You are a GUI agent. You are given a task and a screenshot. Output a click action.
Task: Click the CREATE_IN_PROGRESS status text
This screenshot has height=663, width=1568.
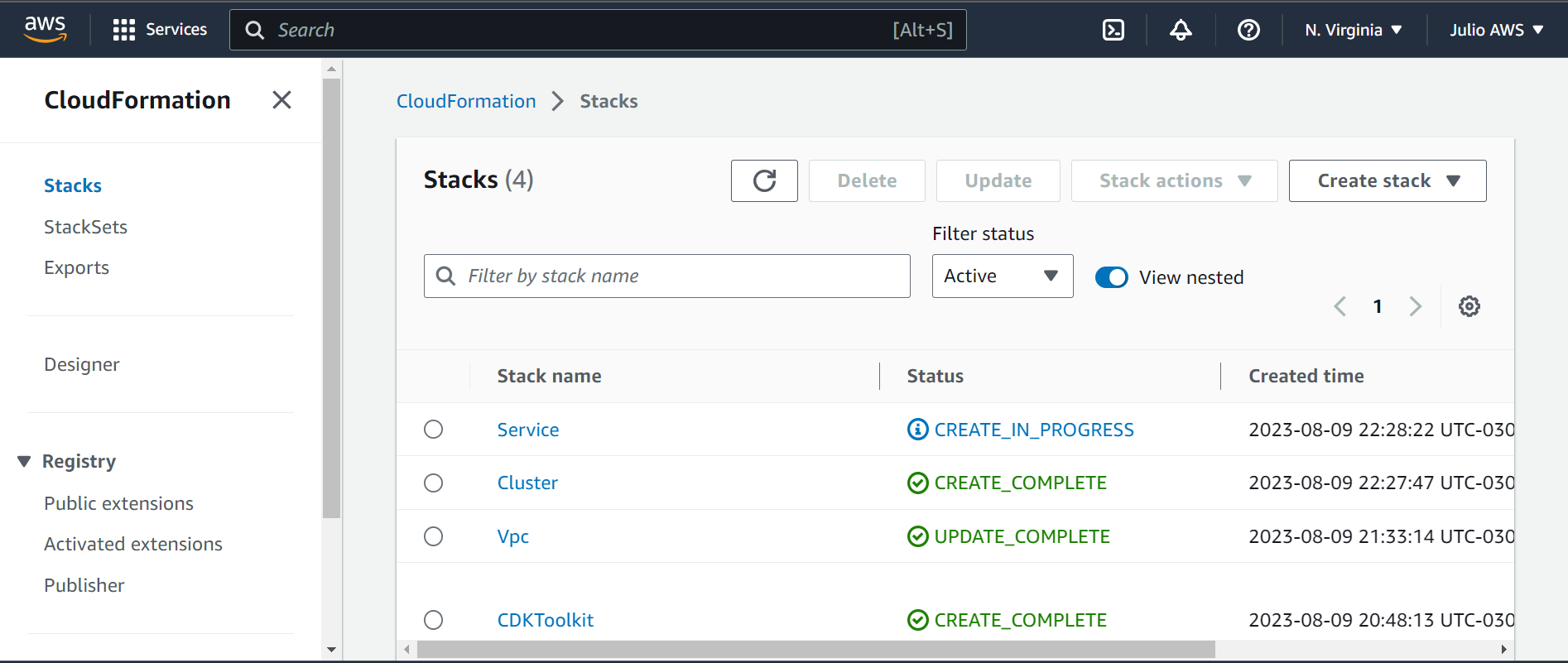pos(1034,430)
